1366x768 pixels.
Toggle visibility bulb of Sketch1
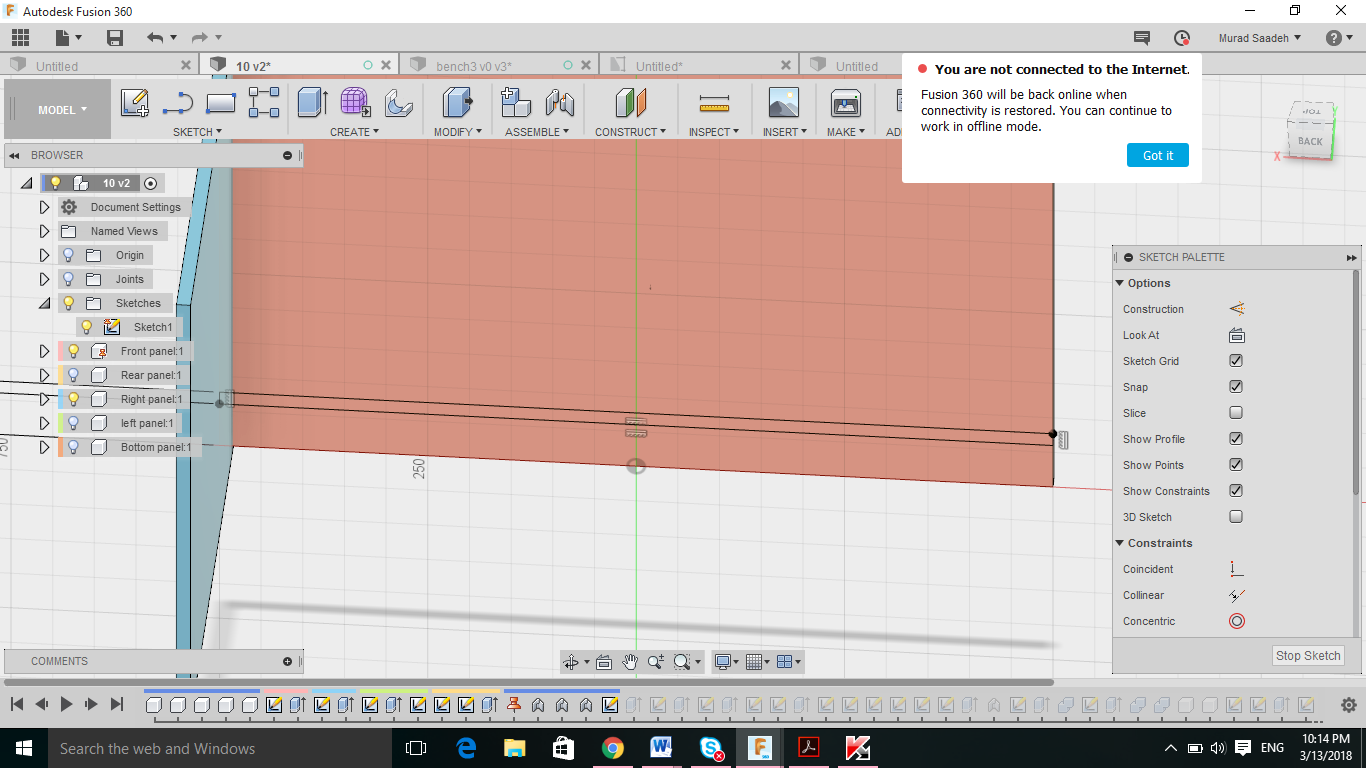tap(87, 327)
